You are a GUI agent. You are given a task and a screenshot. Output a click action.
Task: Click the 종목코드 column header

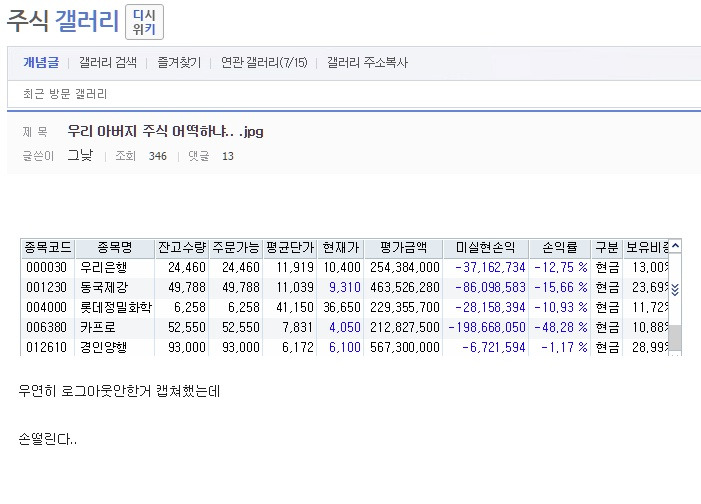click(x=47, y=248)
